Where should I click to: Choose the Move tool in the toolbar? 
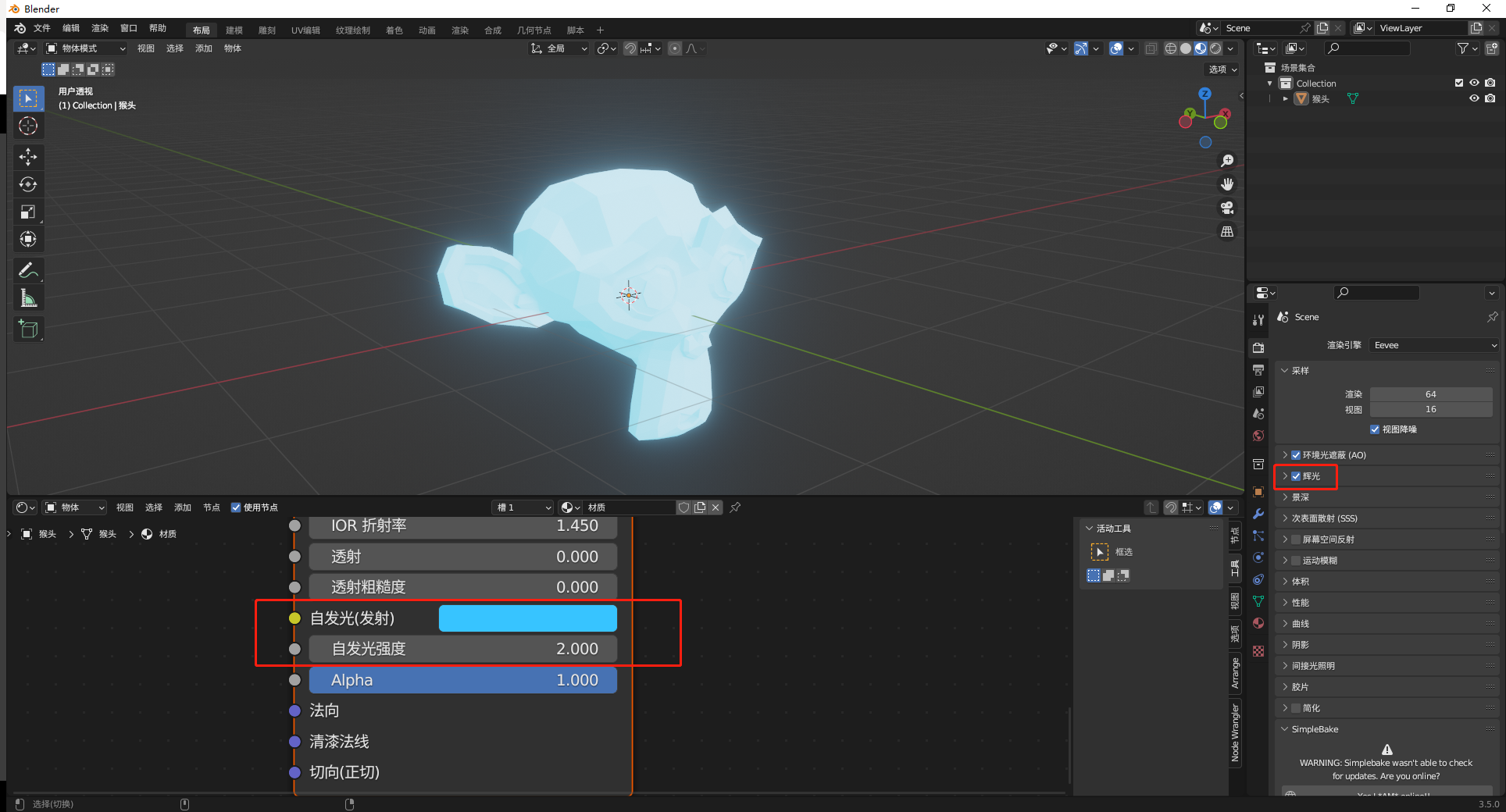tap(28, 157)
